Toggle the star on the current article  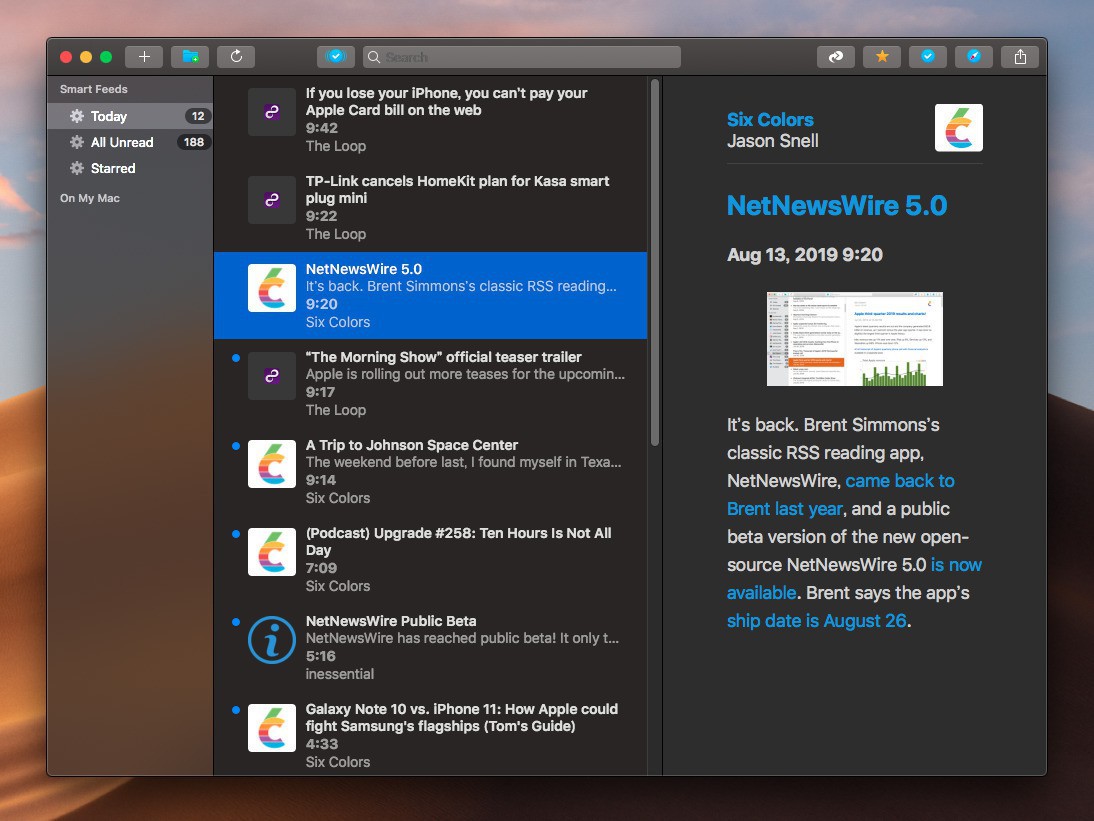[881, 57]
